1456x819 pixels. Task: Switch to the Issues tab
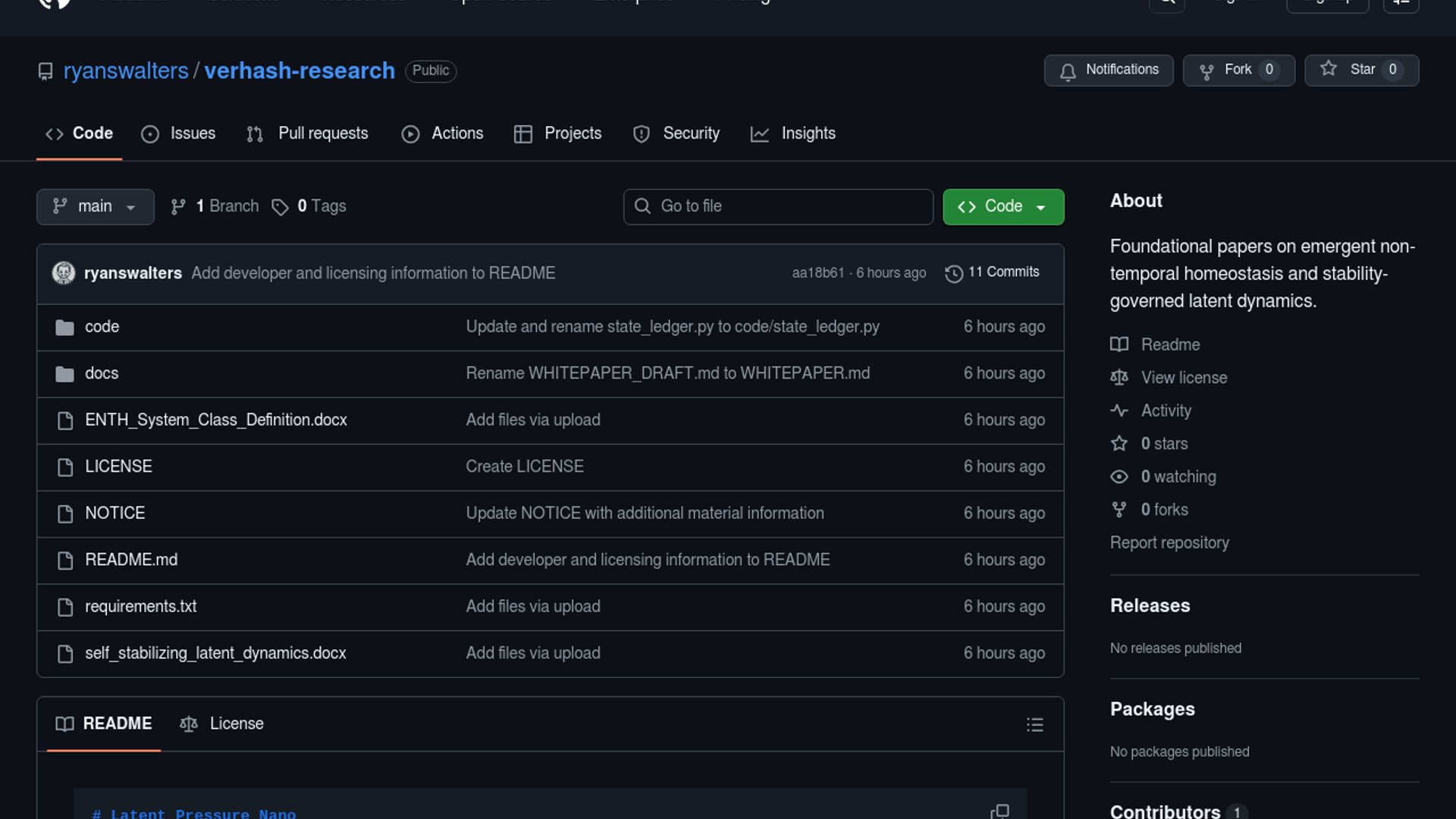(x=179, y=133)
